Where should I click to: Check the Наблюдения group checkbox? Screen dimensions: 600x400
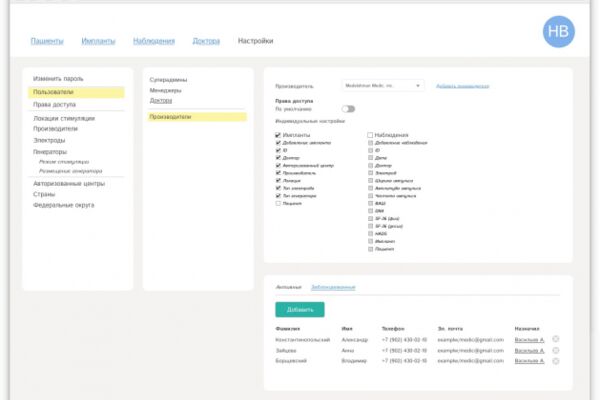coord(370,135)
